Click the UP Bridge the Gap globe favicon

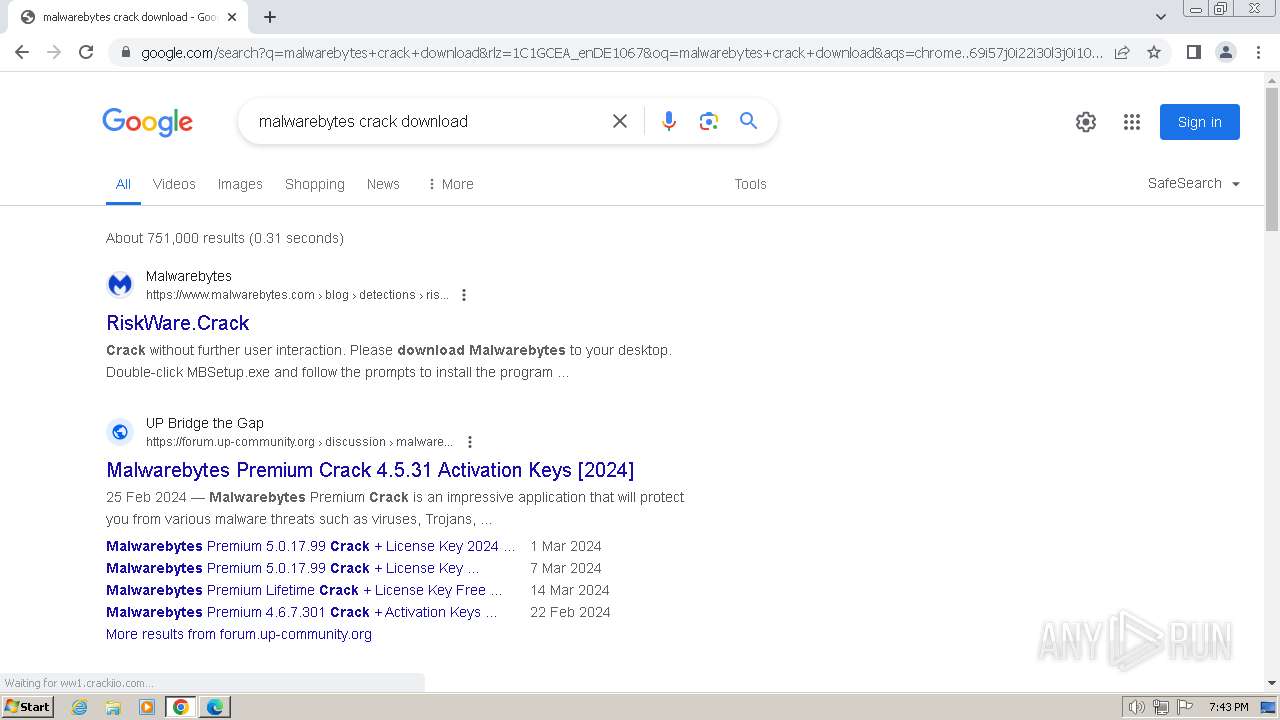pyautogui.click(x=120, y=432)
